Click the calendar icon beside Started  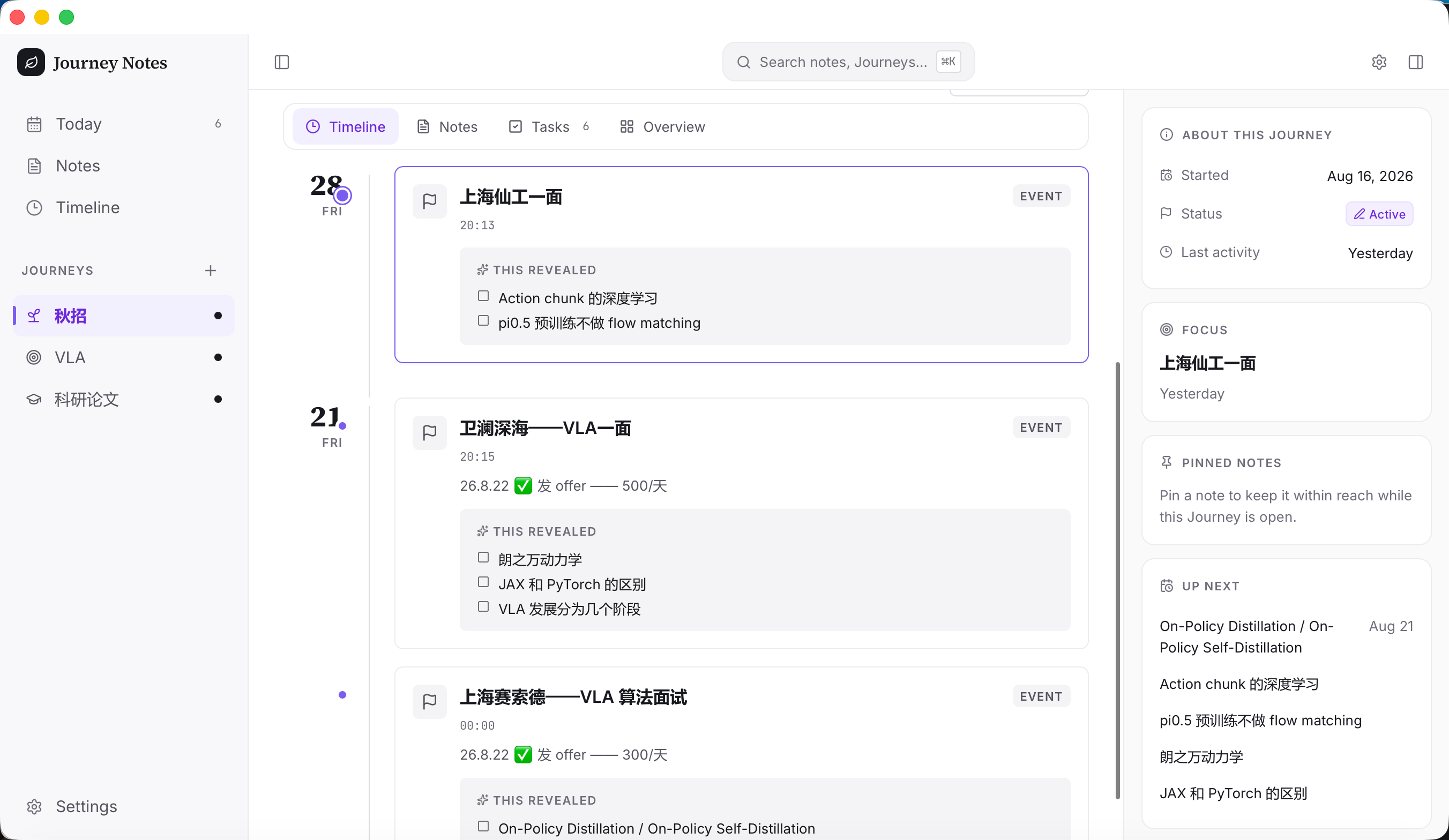(1166, 175)
